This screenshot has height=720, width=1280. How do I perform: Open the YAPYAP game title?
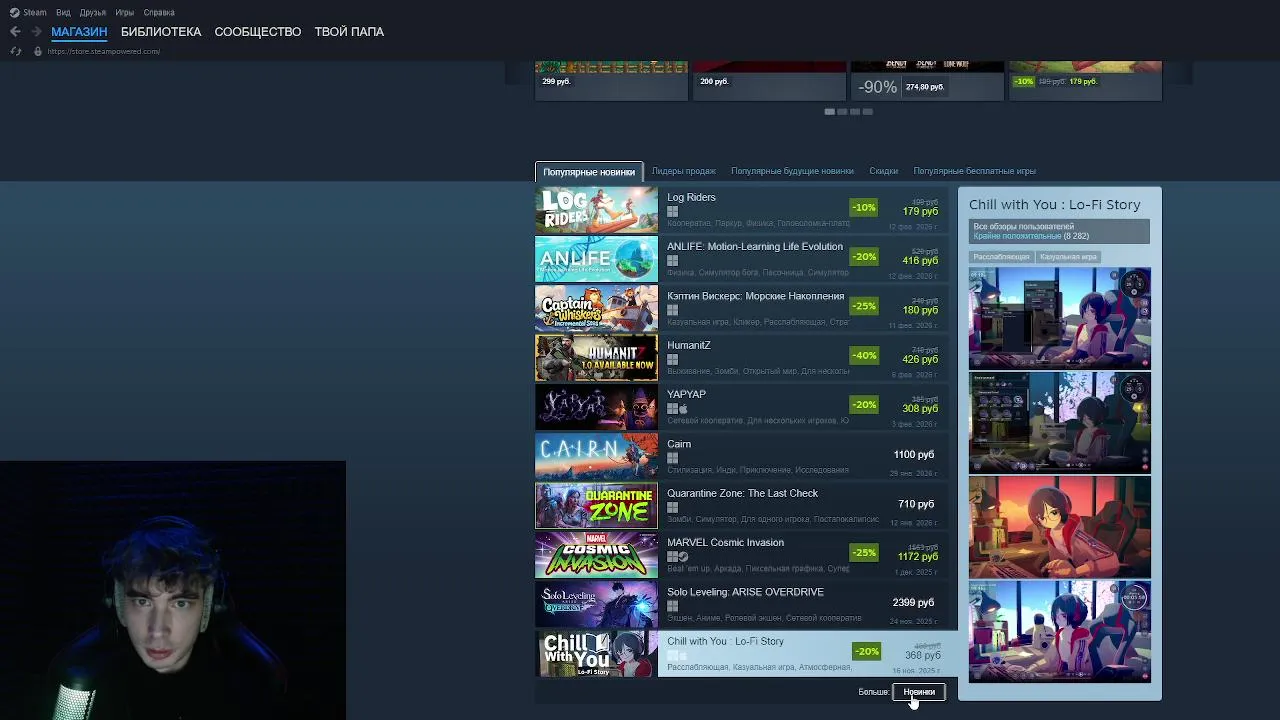pos(686,394)
